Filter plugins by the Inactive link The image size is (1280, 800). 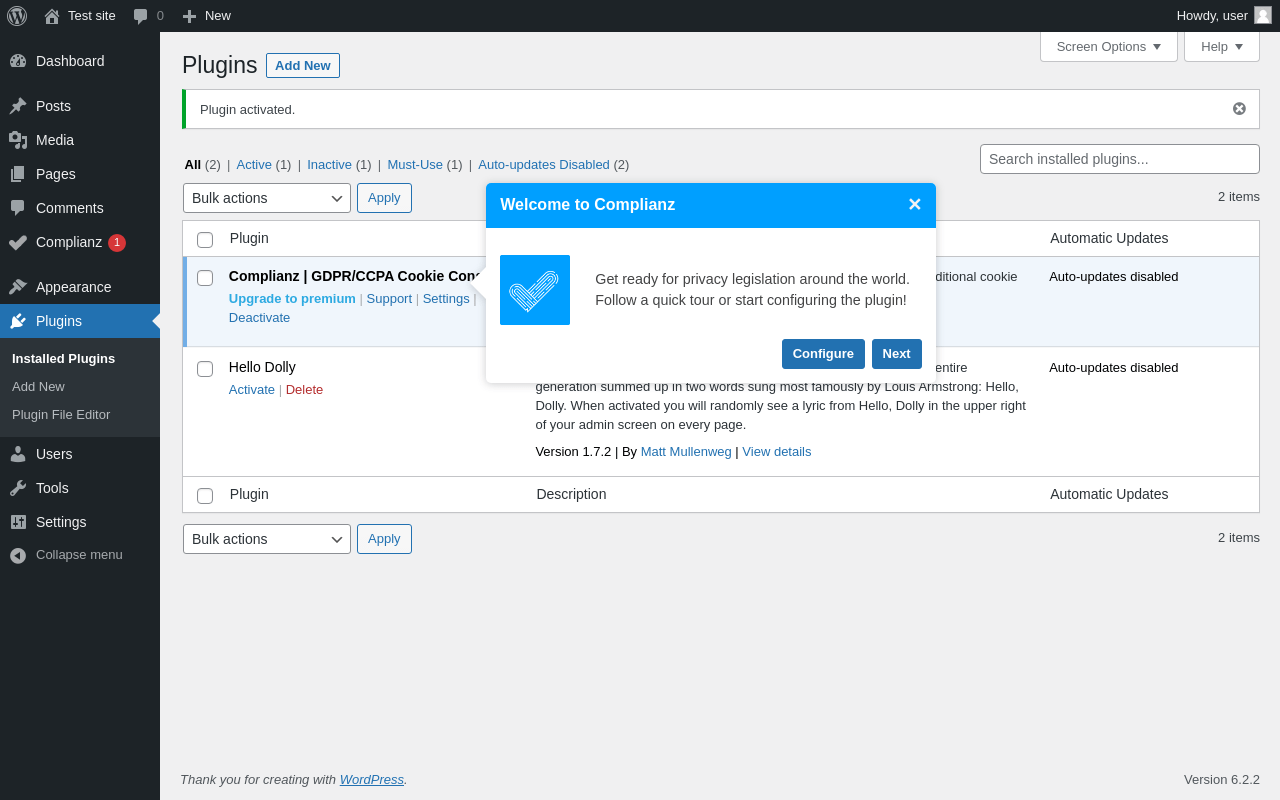329,165
